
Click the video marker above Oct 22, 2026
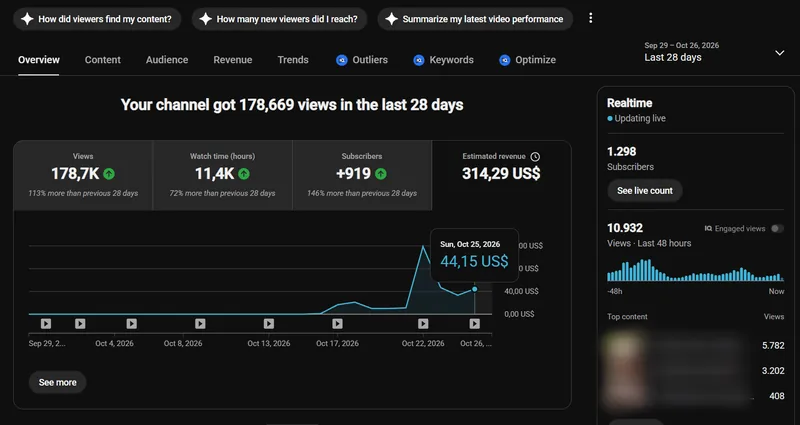[x=423, y=323]
